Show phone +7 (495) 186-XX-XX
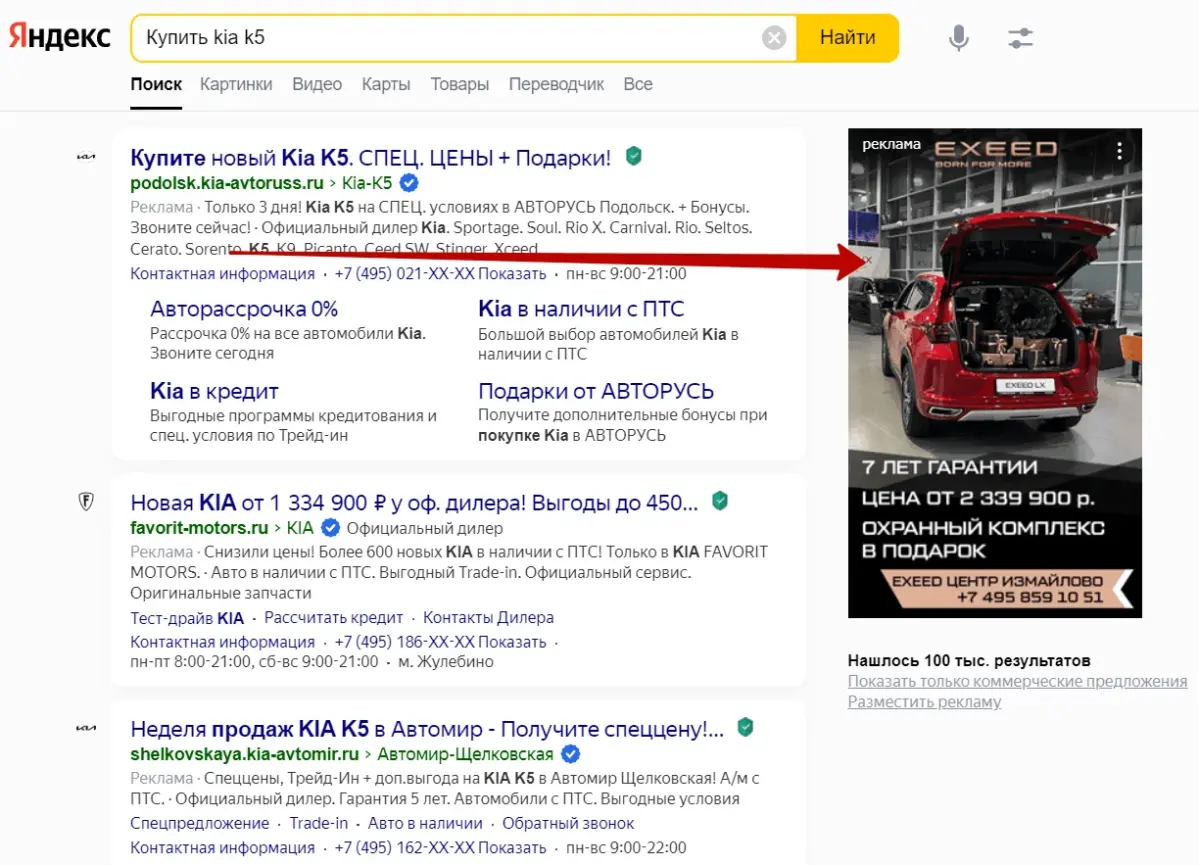 [440, 642]
